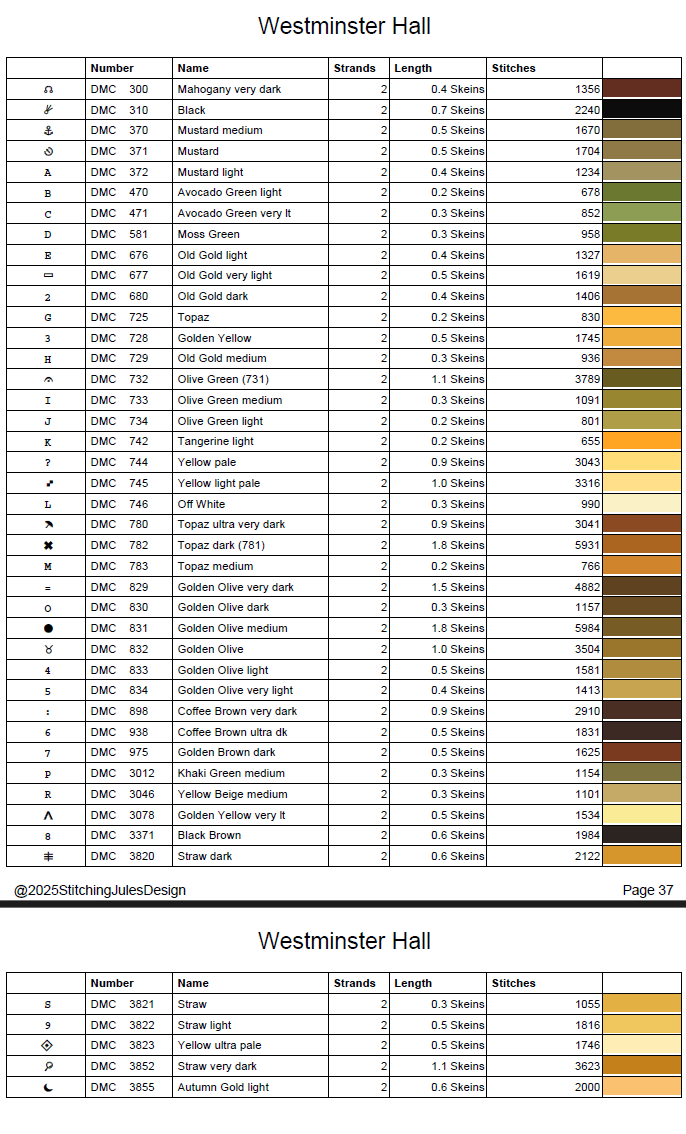Click the Autumn Gold light swatch
This screenshot has width=686, height=1134.
tap(641, 1087)
